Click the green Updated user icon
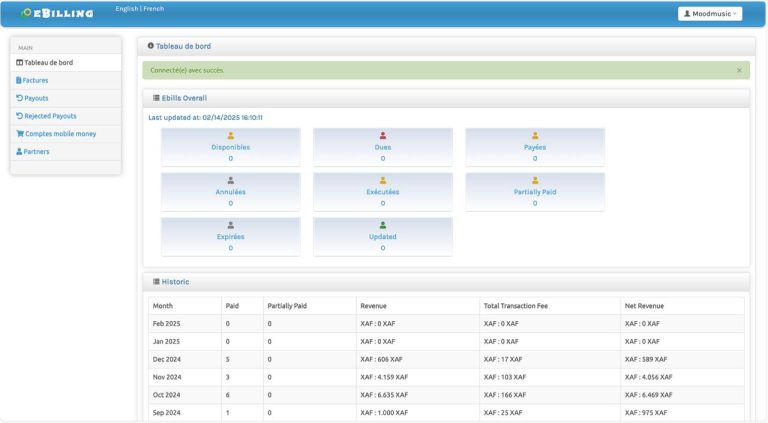 (x=383, y=225)
